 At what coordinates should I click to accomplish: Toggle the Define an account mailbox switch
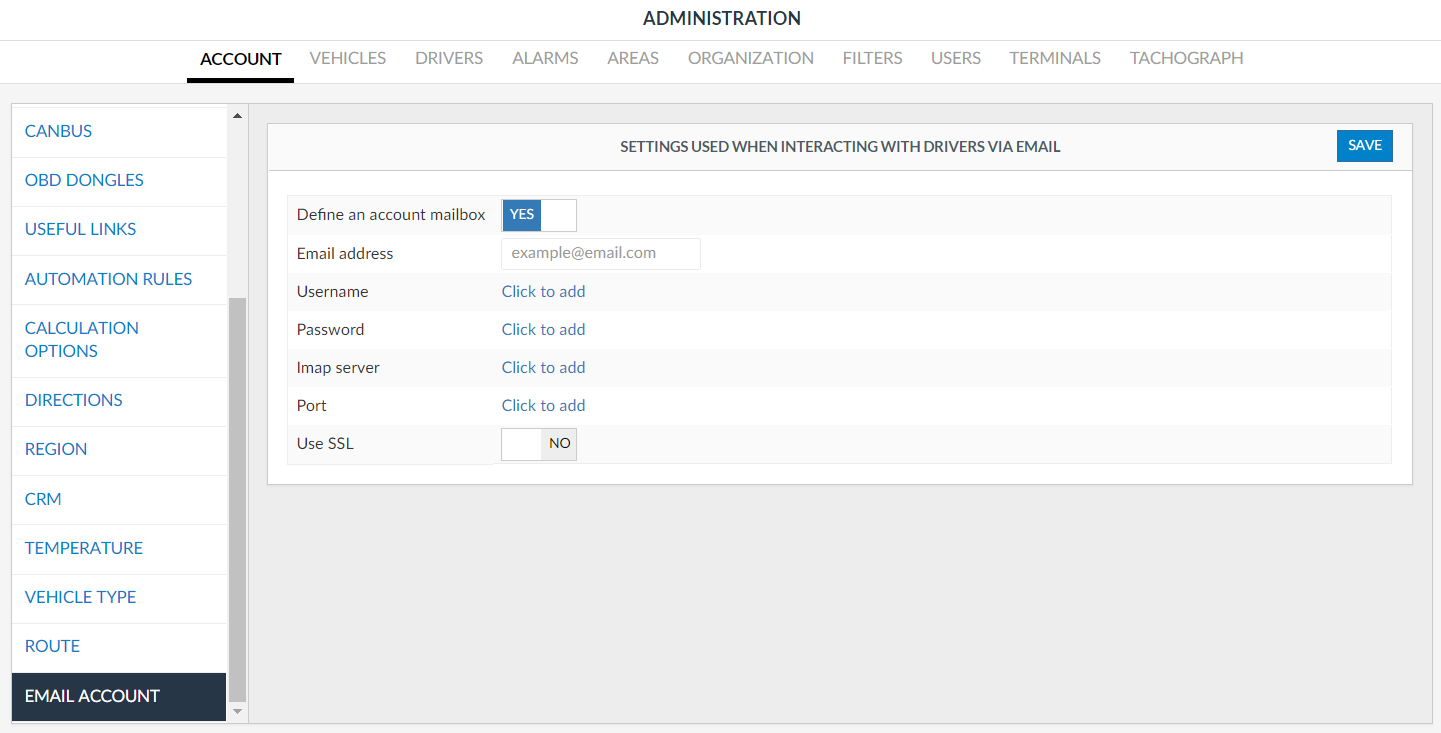(539, 215)
